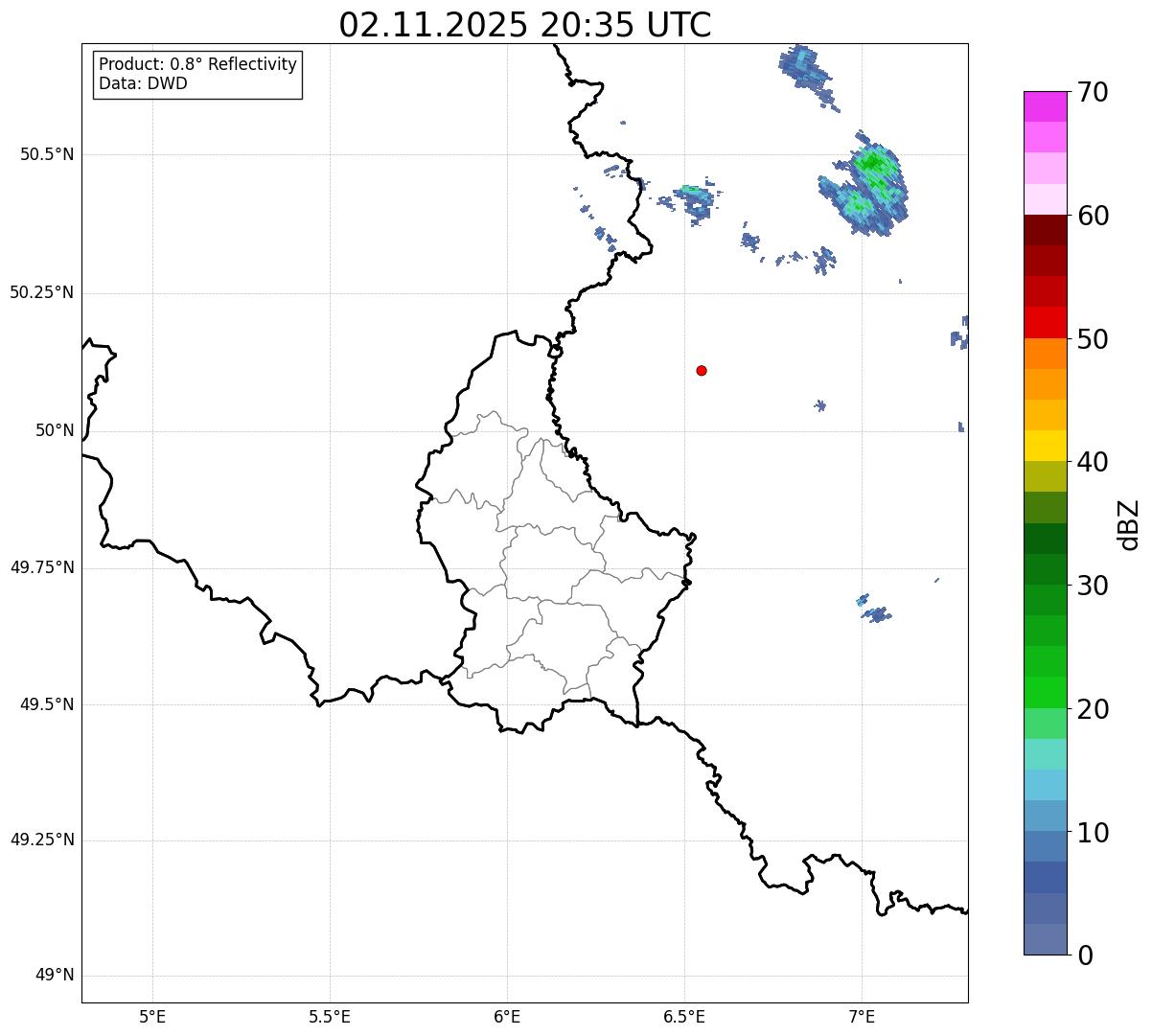Click the colorbar tick label 20
Image resolution: width=1152 pixels, height=1036 pixels.
pyautogui.click(x=1093, y=709)
